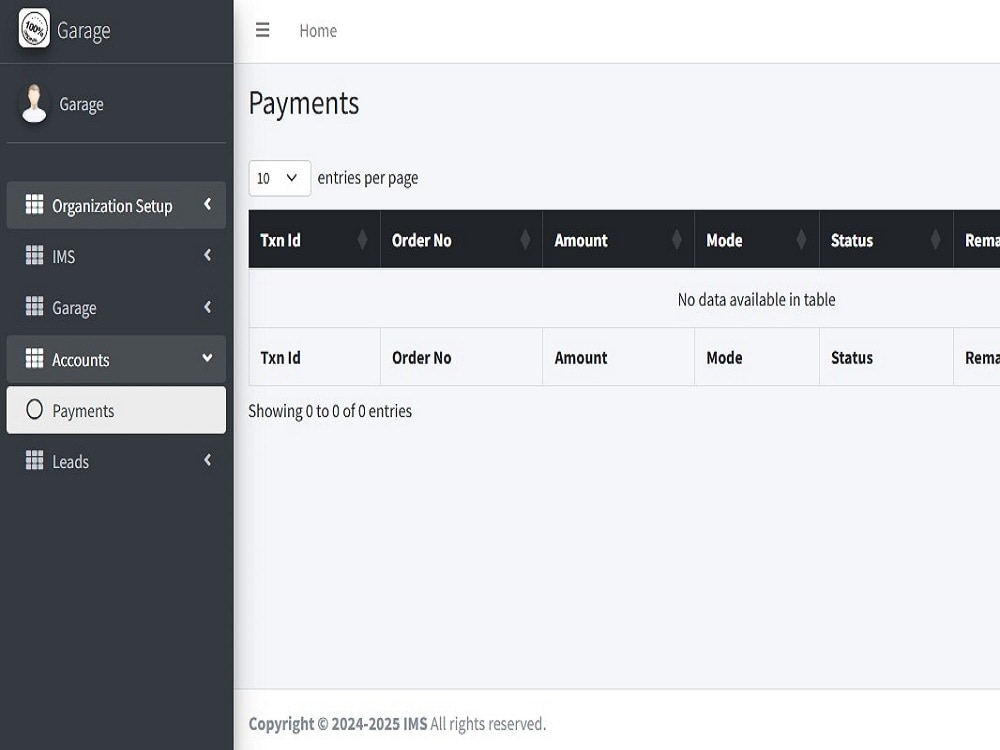This screenshot has width=1000, height=750.
Task: Click the Amount sort arrows icon
Action: [x=677, y=240]
